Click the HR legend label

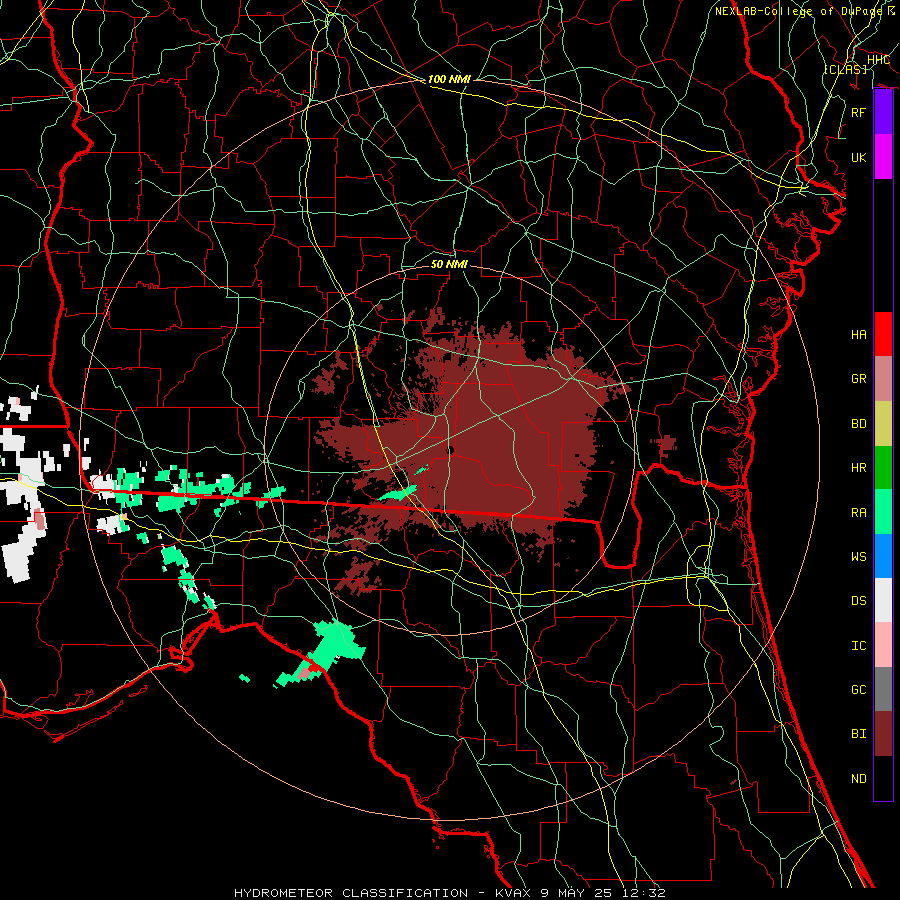tap(859, 468)
